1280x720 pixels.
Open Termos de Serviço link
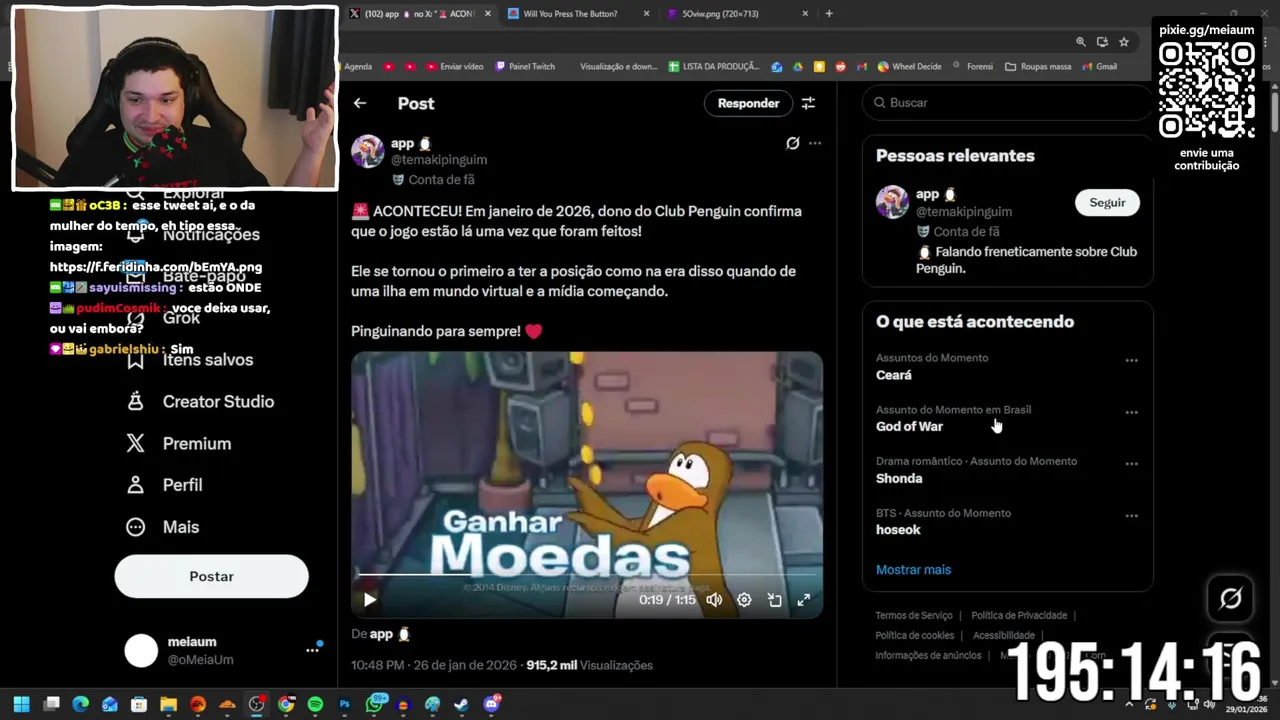tap(914, 615)
